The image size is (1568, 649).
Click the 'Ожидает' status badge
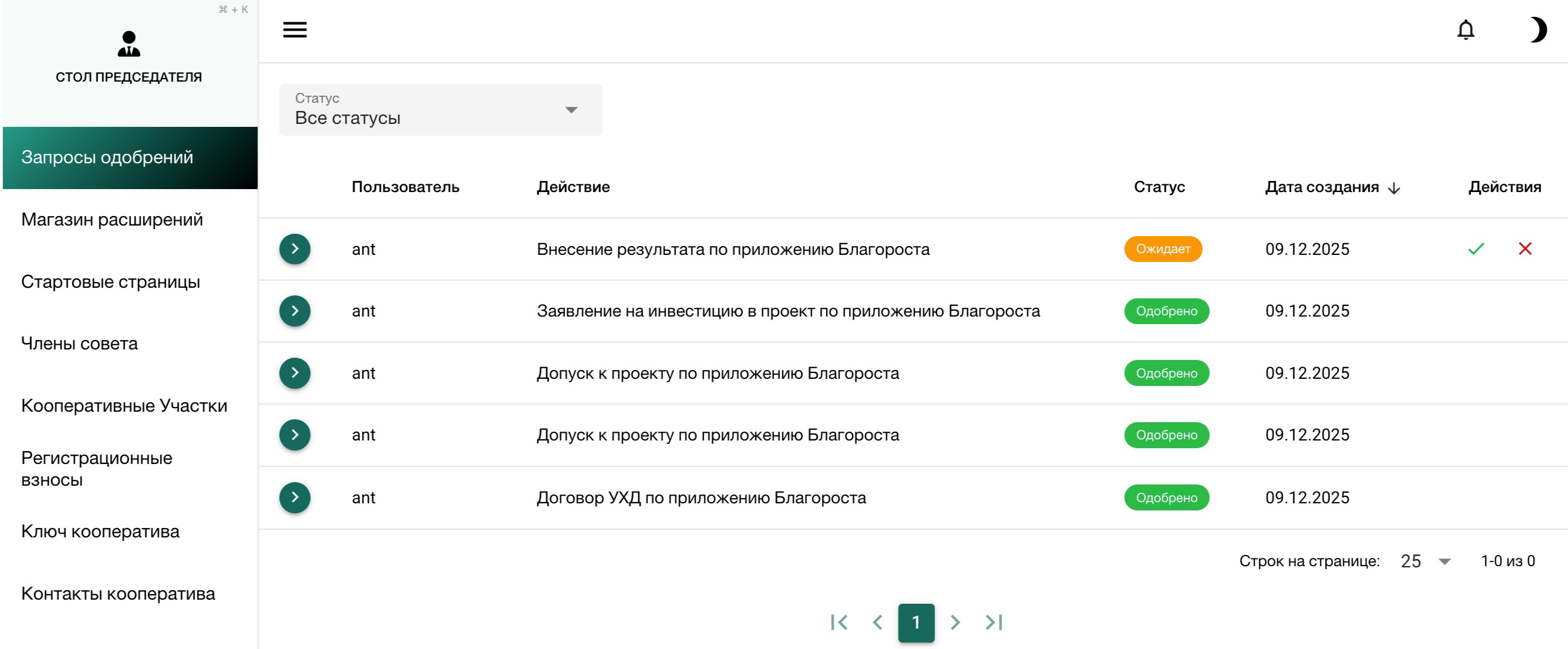(1163, 248)
